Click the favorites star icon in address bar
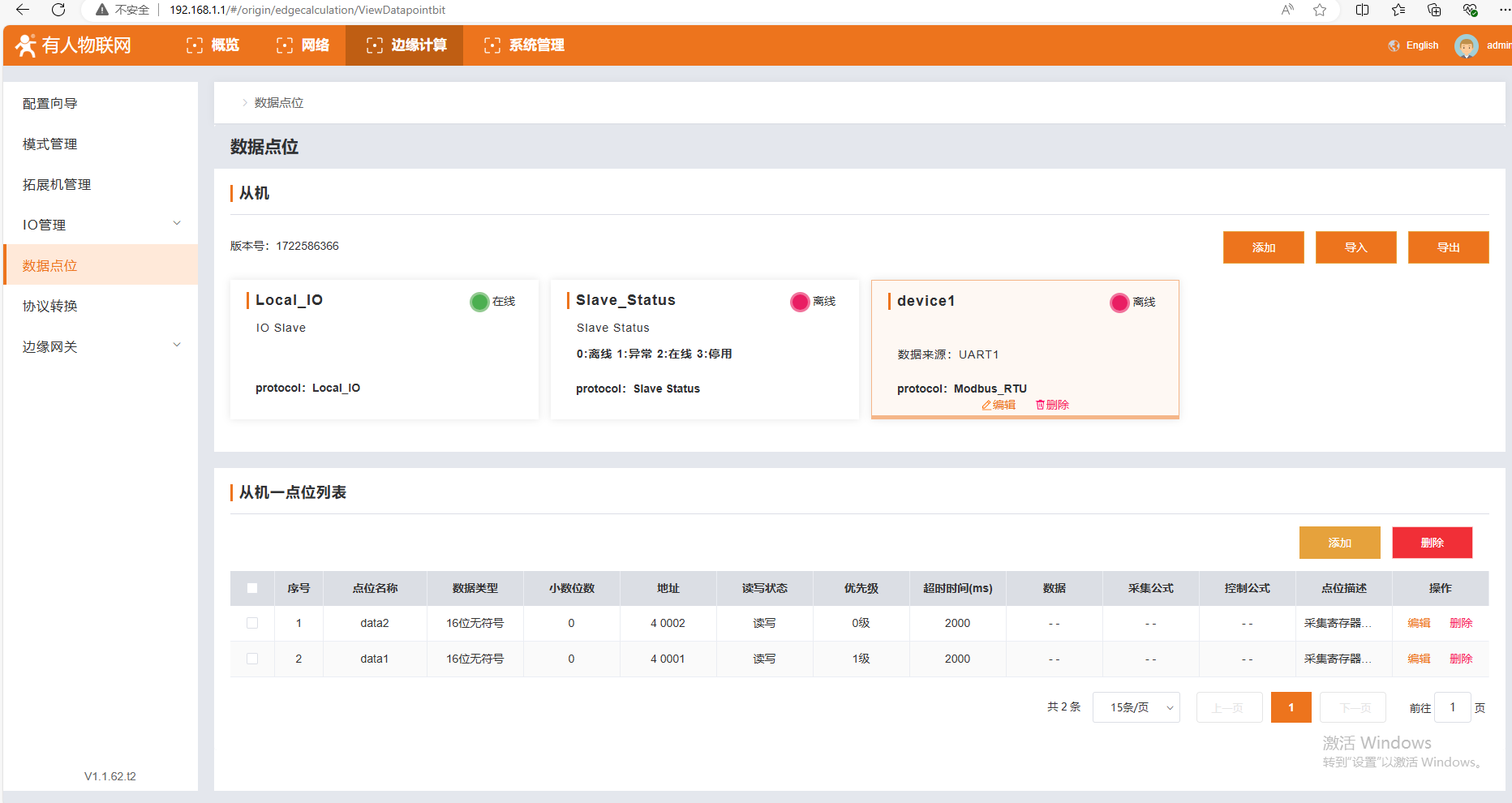The image size is (1512, 803). pos(1320,10)
